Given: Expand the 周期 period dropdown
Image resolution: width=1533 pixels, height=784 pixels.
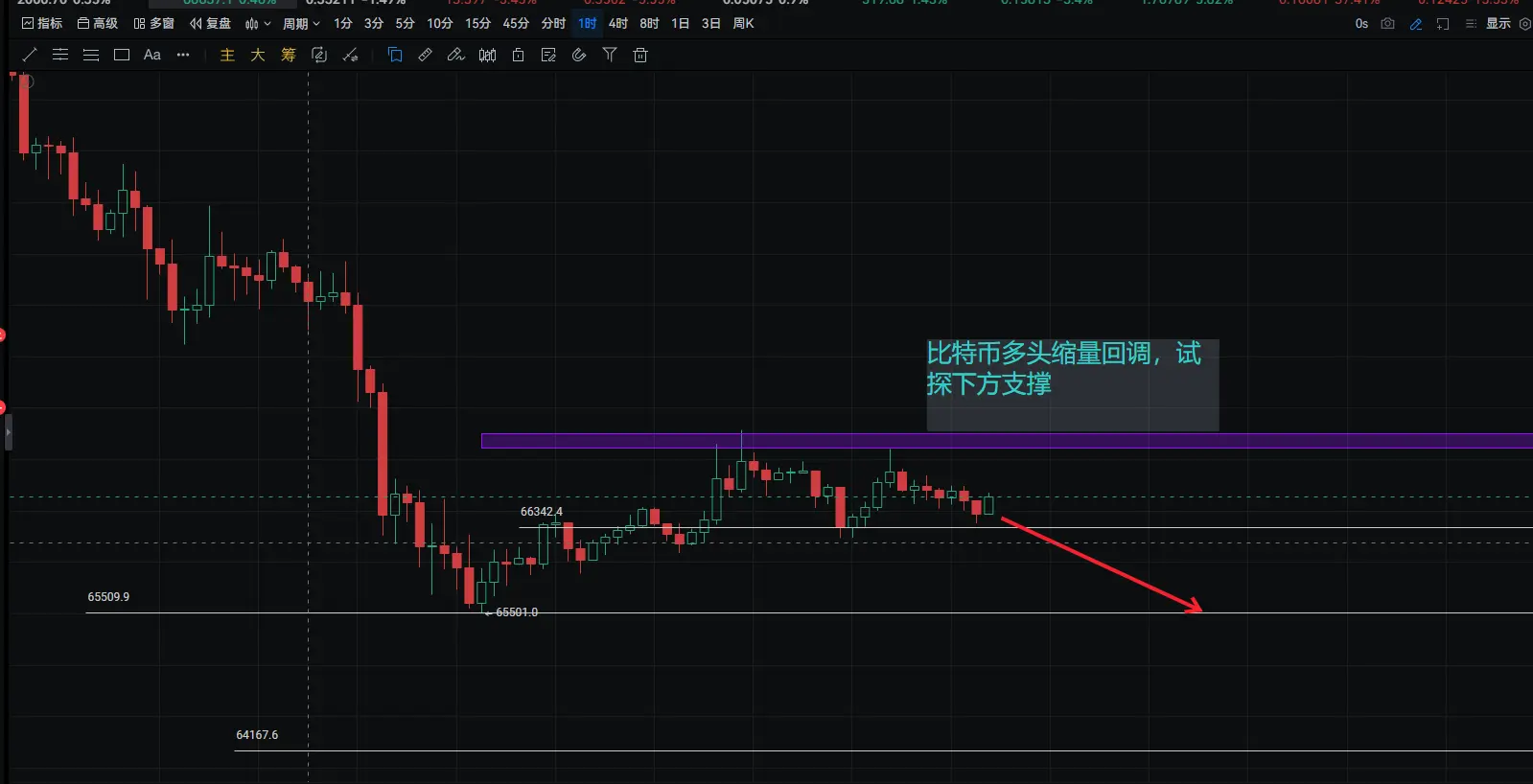Looking at the screenshot, I should coord(301,23).
